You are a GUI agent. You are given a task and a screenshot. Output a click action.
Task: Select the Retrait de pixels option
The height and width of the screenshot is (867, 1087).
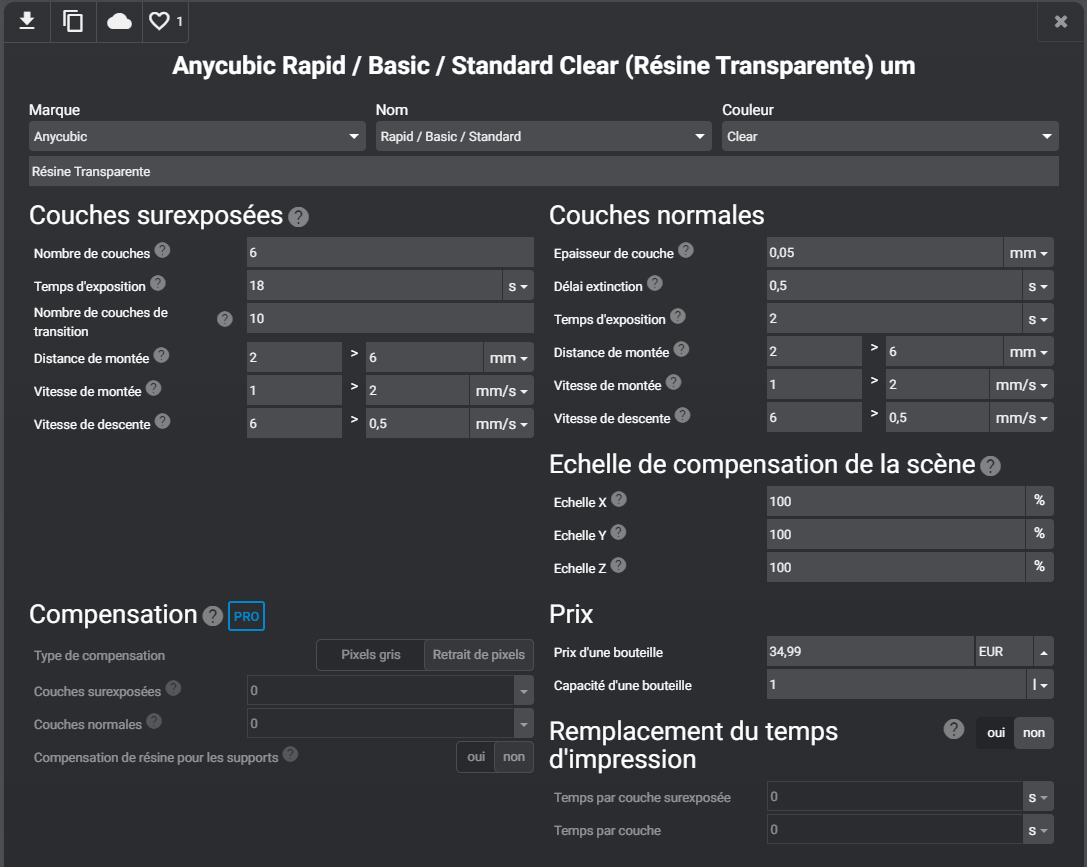click(479, 655)
